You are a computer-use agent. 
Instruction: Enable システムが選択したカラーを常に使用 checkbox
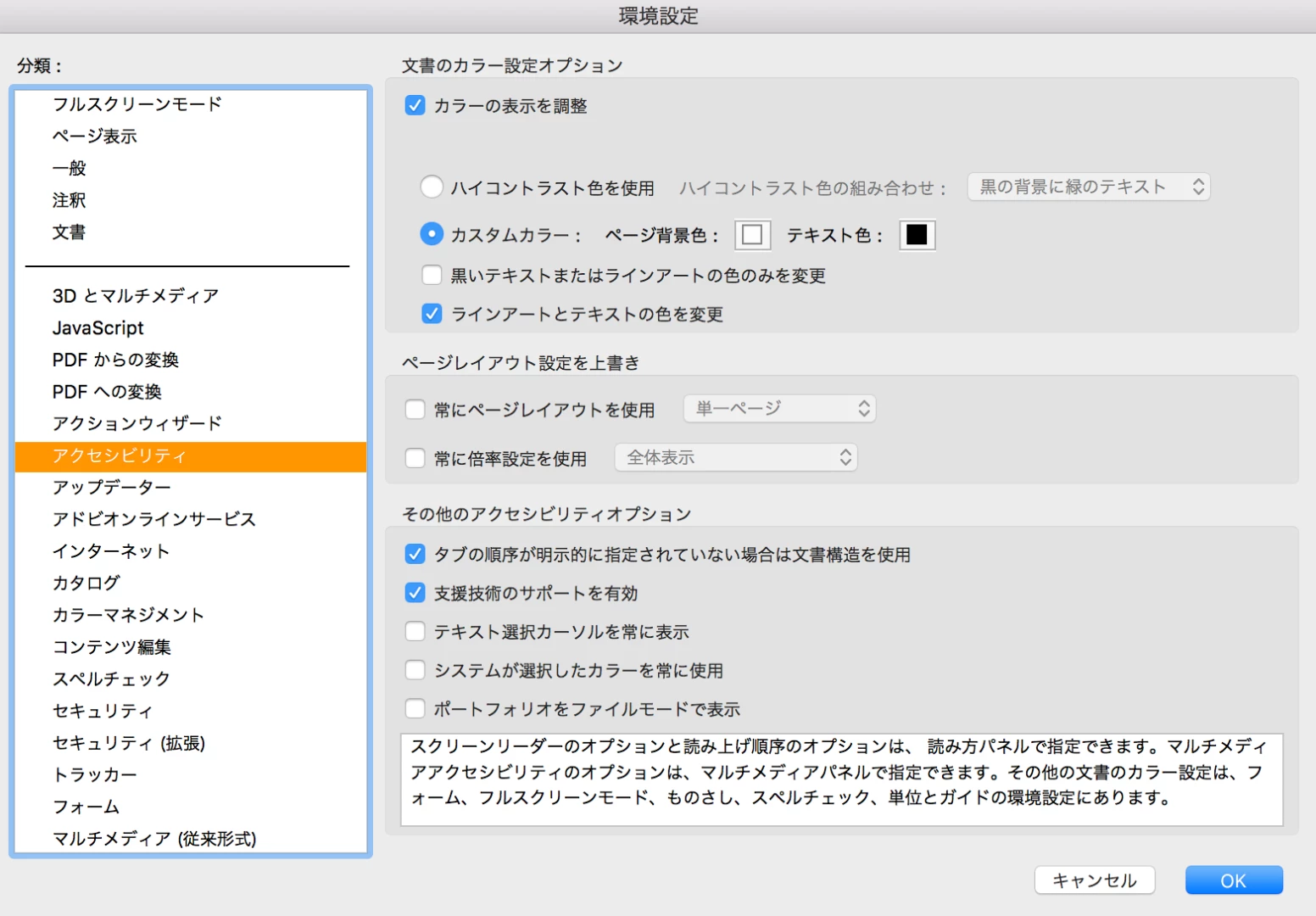coord(415,670)
